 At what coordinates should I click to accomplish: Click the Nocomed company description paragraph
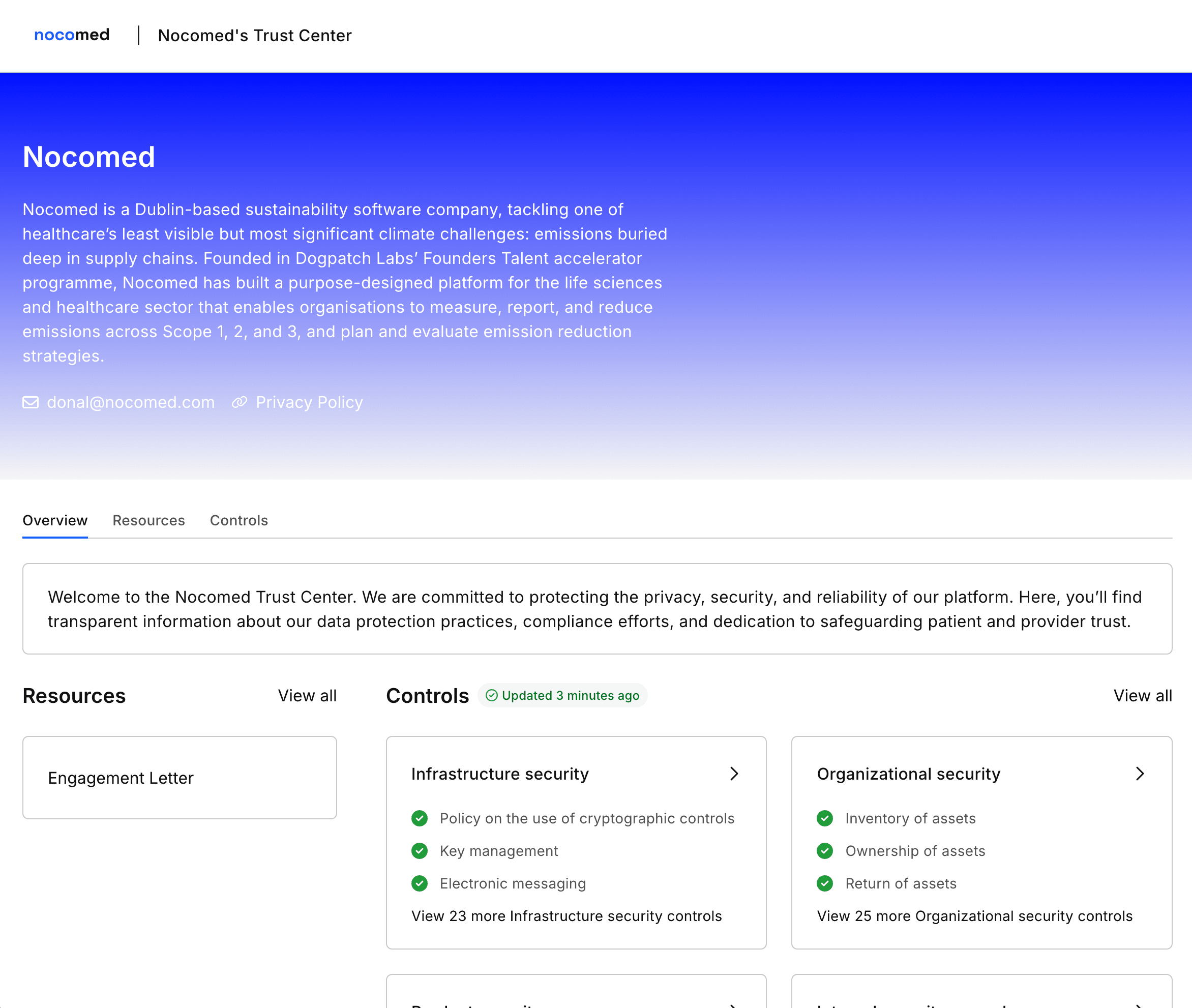345,283
